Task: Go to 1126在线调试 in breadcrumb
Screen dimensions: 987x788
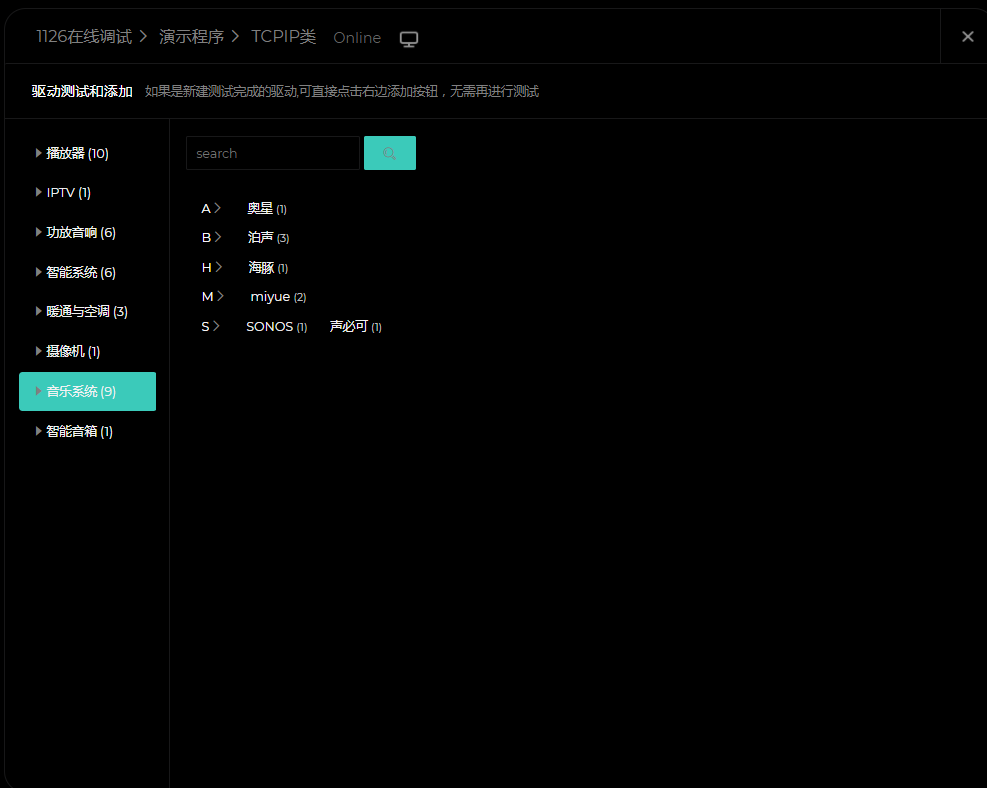Action: [84, 37]
